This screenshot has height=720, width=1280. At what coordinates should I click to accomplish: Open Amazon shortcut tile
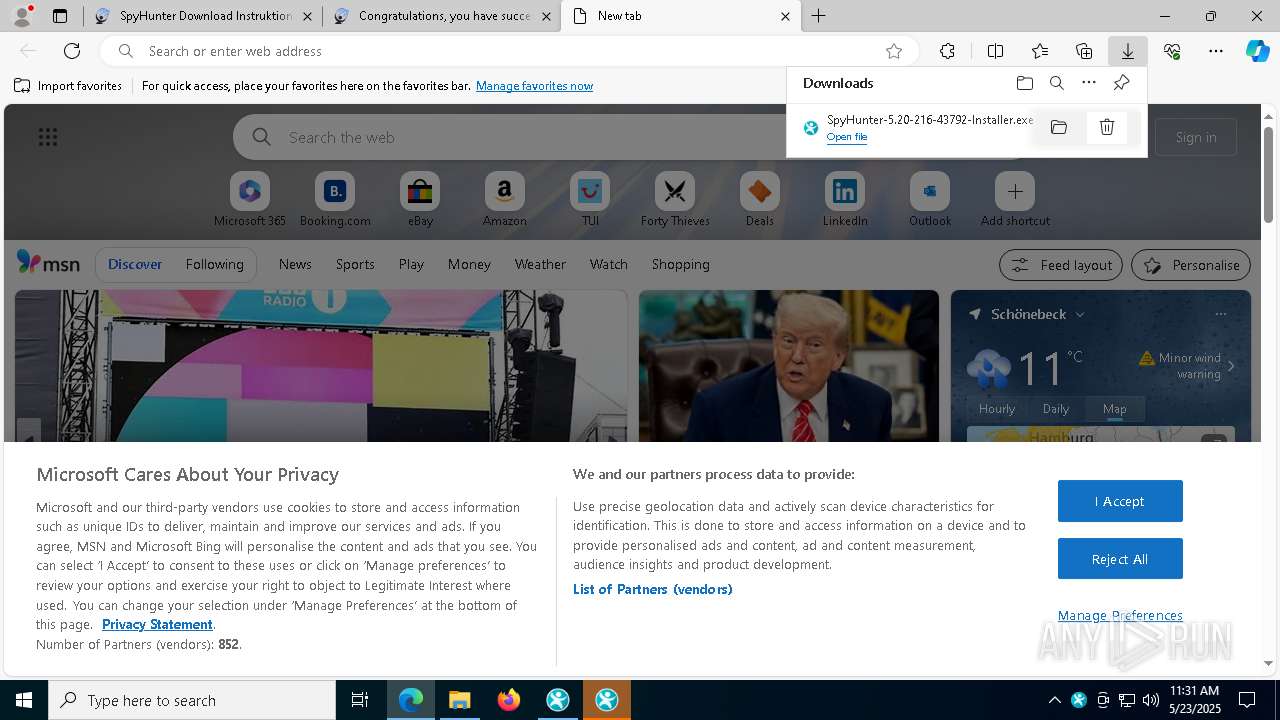504,199
